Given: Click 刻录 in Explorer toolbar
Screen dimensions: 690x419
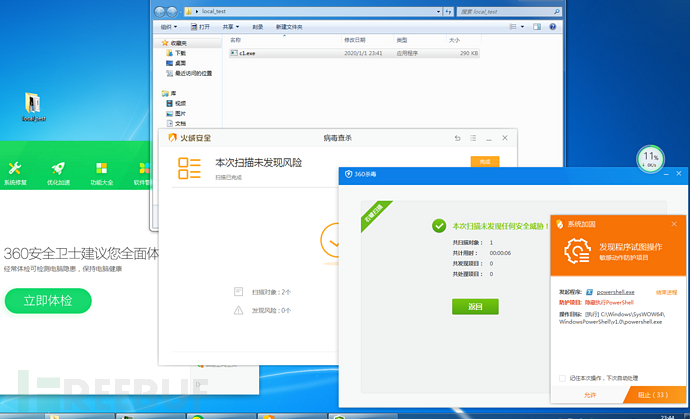Looking at the screenshot, I should pyautogui.click(x=257, y=27).
